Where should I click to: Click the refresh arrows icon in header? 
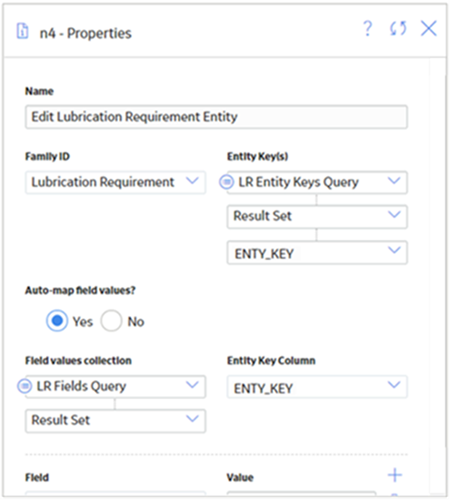click(x=398, y=28)
